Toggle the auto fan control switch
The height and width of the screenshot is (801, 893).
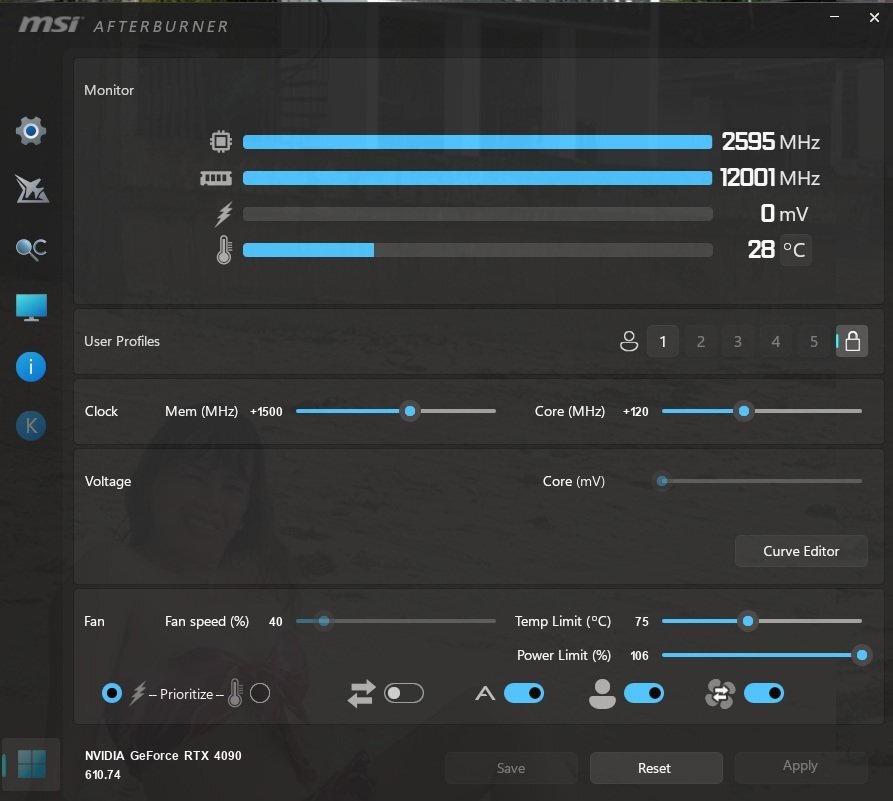pyautogui.click(x=524, y=693)
